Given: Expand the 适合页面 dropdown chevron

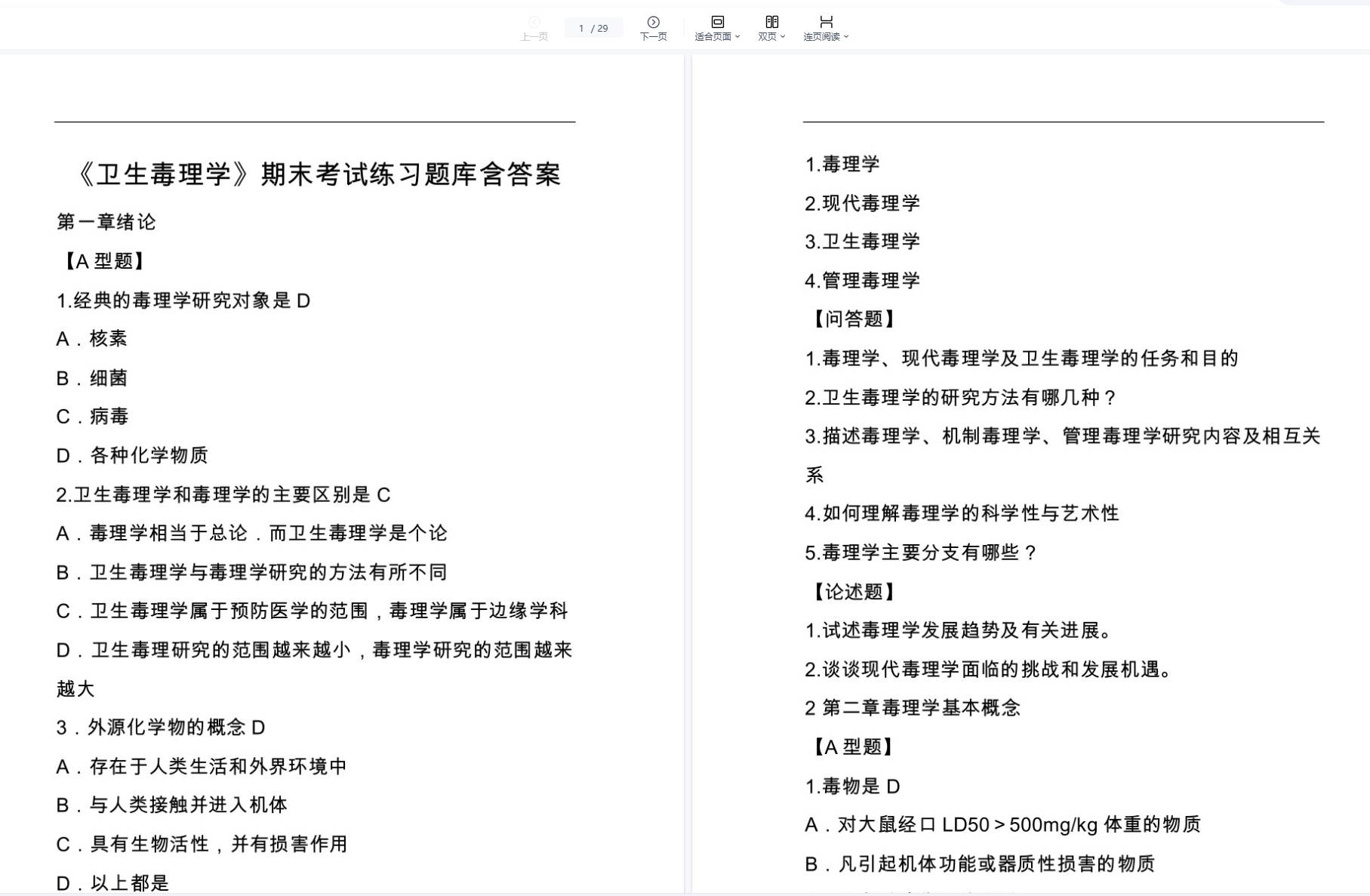Looking at the screenshot, I should [x=737, y=37].
